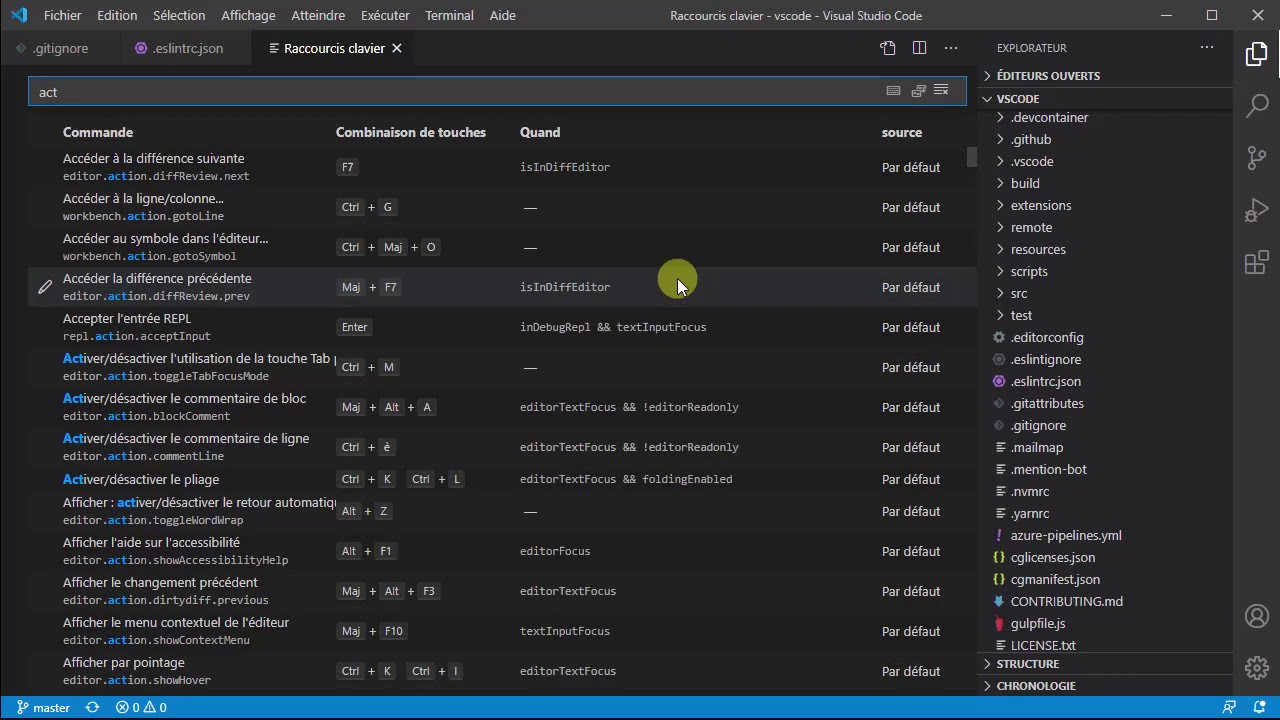Open keyboard shortcuts JSON file icon
This screenshot has width=1280, height=720.
point(887,48)
